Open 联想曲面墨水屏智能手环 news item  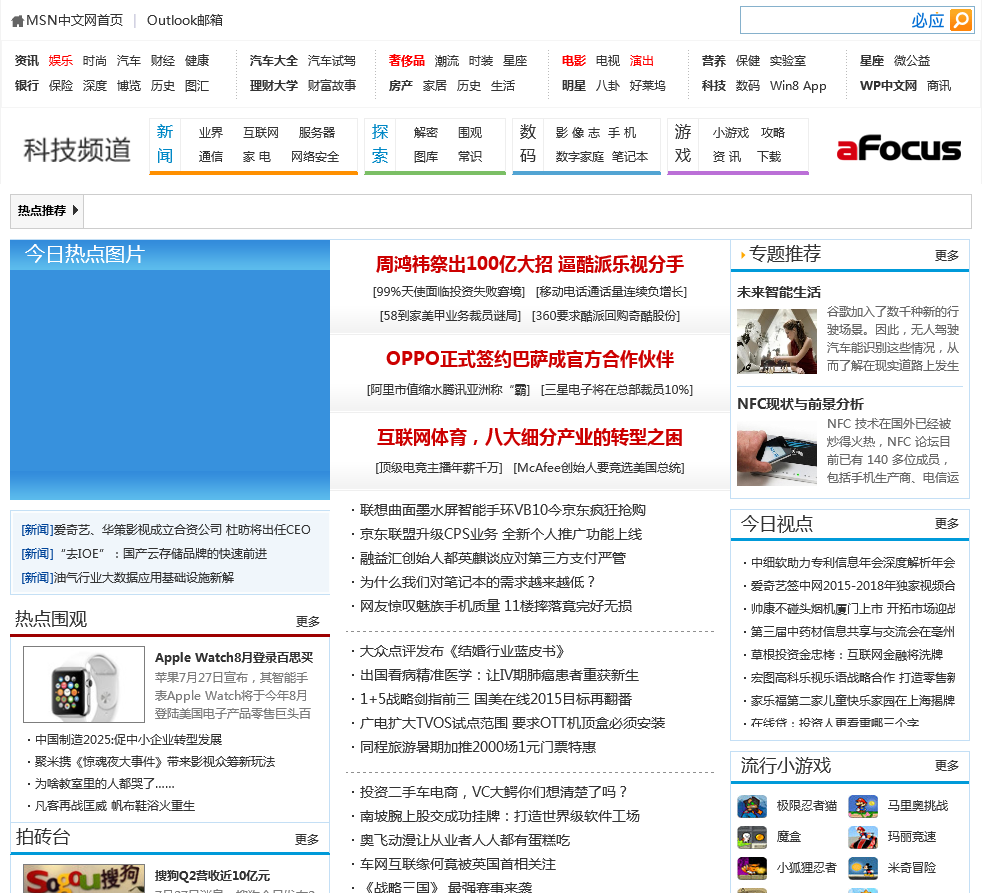point(502,510)
